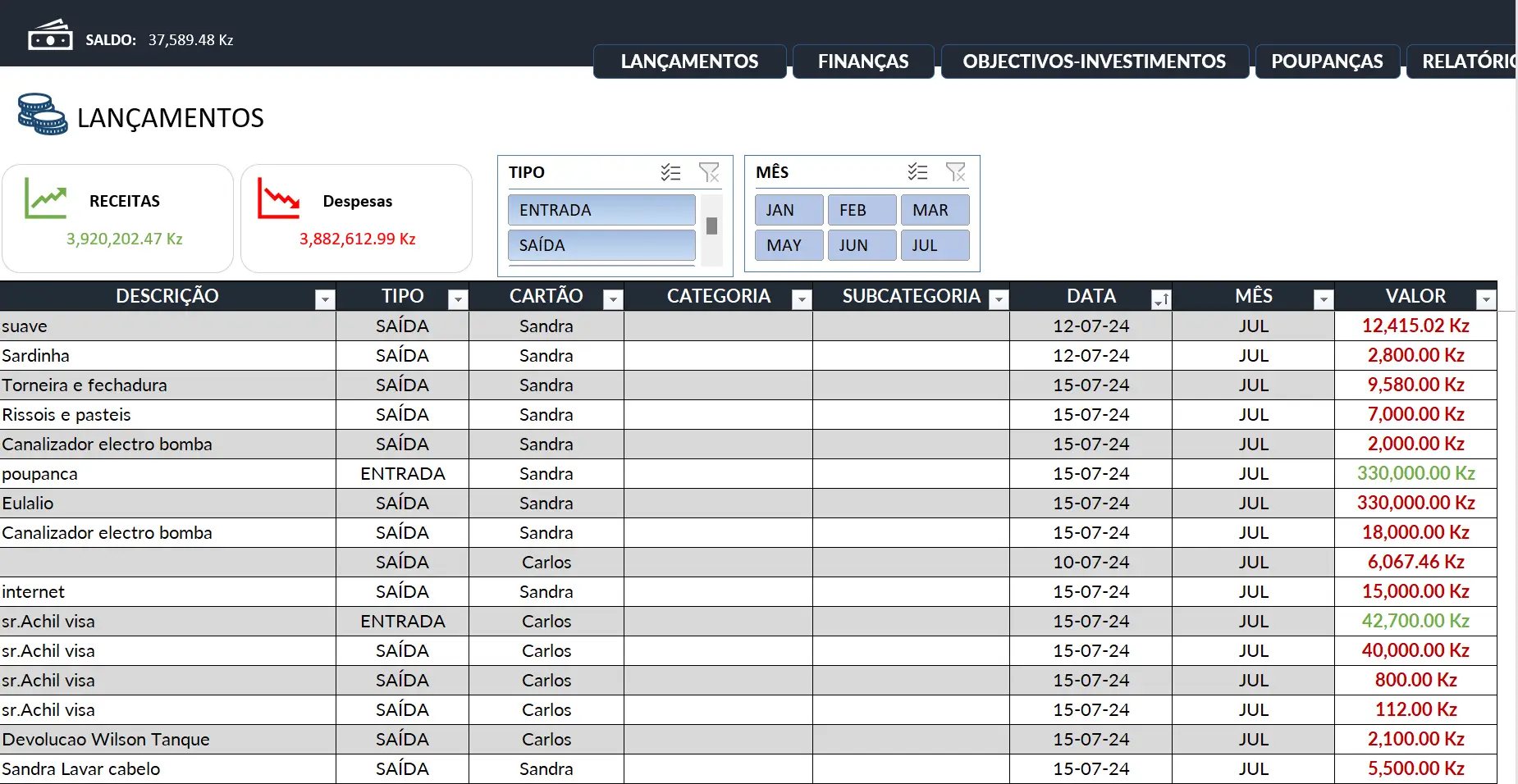Open the POUPANÇAS tab
The width and height of the screenshot is (1518, 784).
tap(1327, 62)
